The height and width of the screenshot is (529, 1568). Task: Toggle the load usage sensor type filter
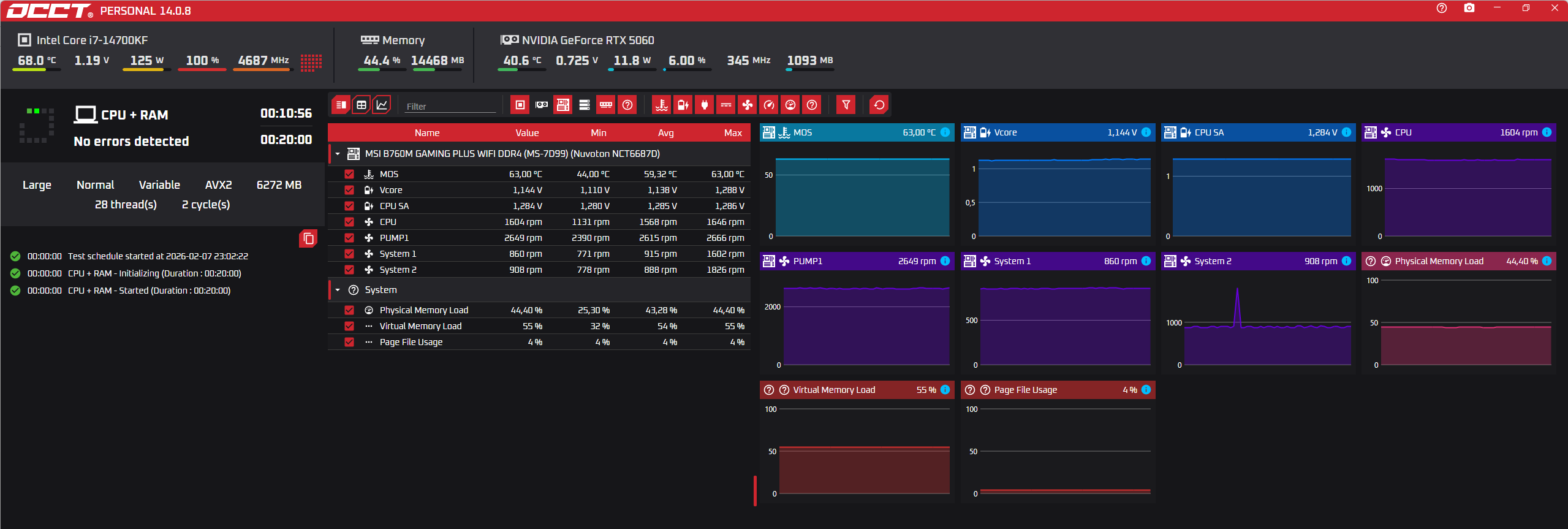point(790,105)
